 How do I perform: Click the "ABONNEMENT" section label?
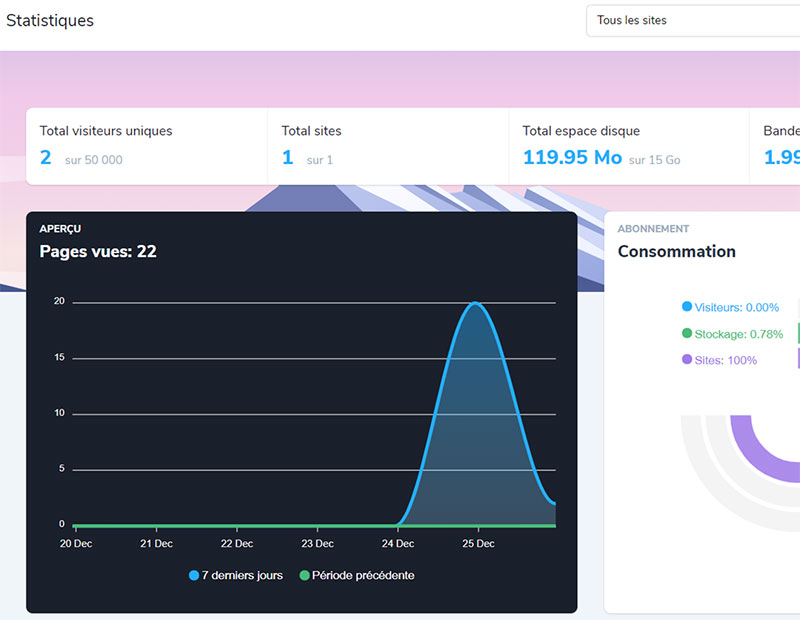pos(653,229)
